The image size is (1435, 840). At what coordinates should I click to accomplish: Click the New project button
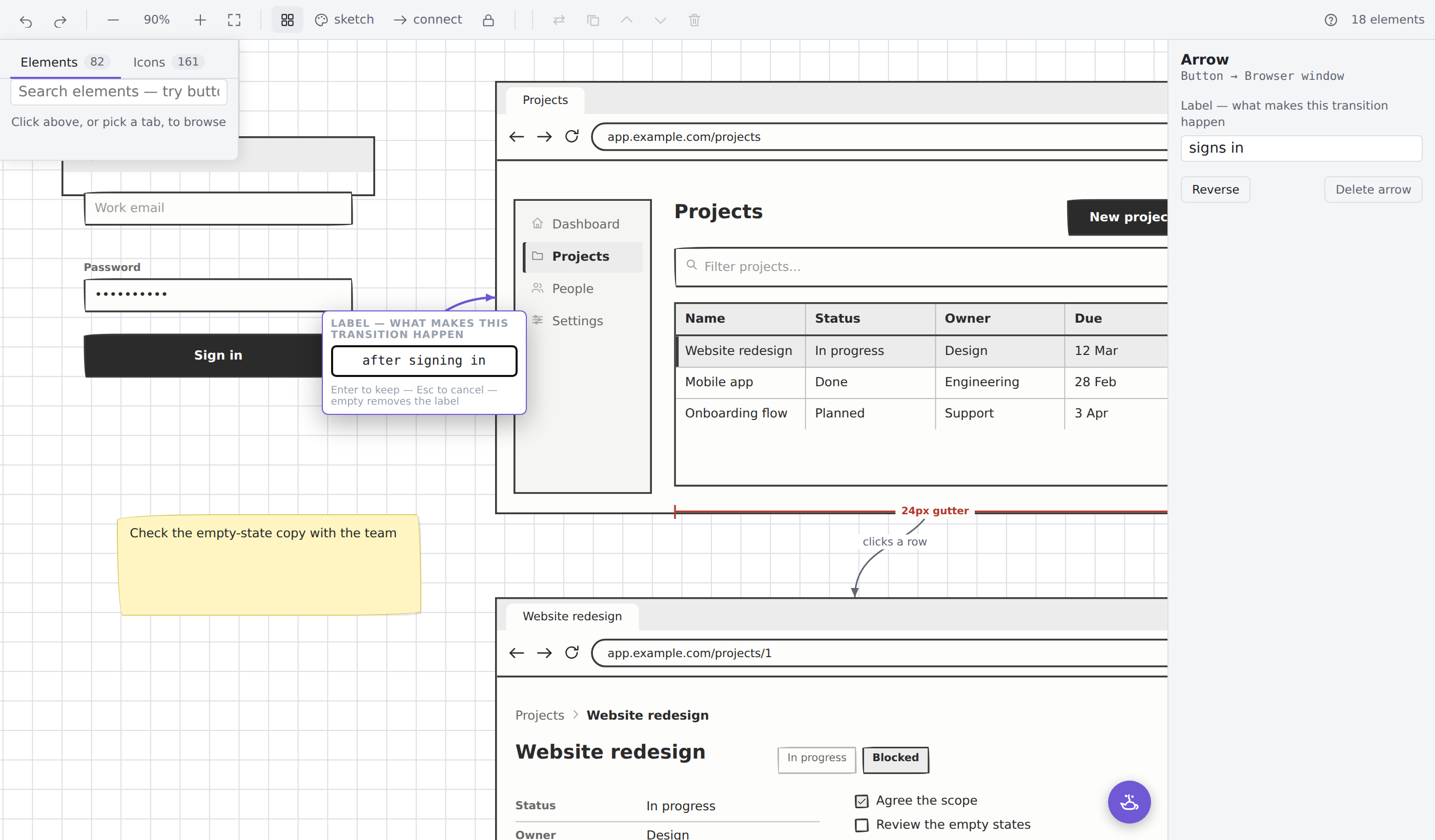pos(1117,217)
